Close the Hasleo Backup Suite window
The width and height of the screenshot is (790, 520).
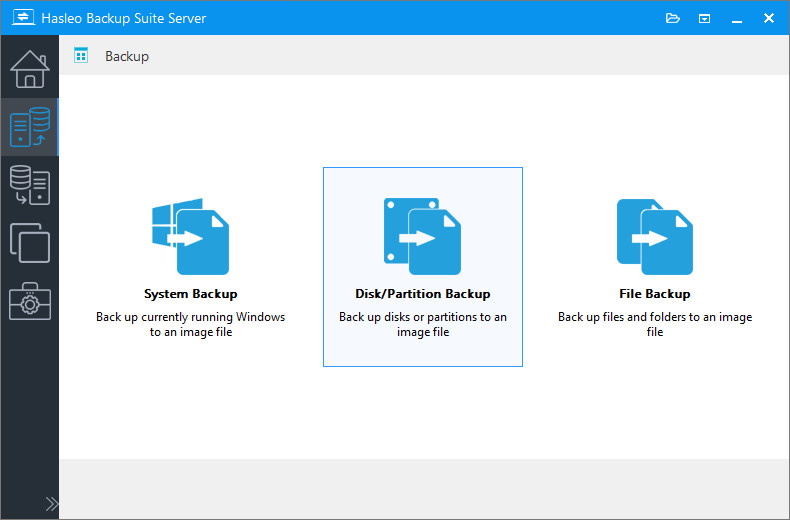click(769, 18)
